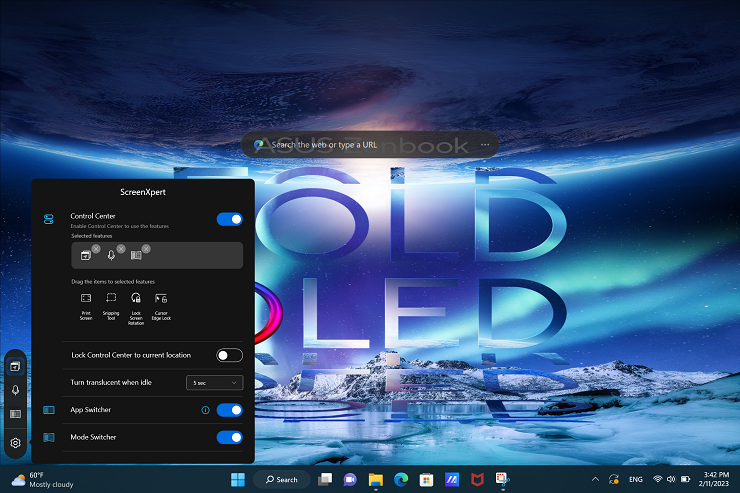Click the Search the web or type a URL box
The image size is (740, 493).
click(370, 145)
